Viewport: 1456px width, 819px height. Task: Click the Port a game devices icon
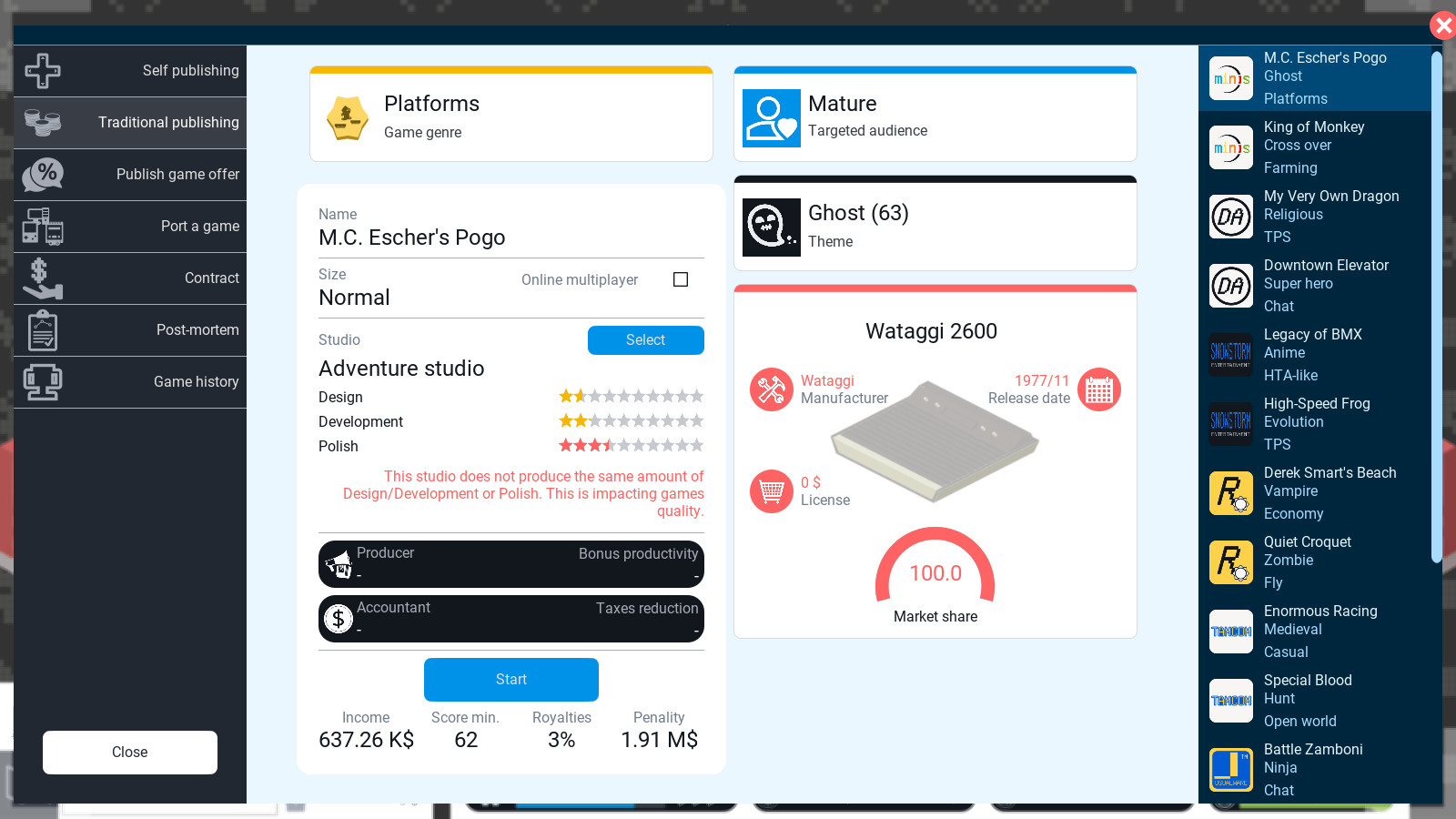[43, 227]
